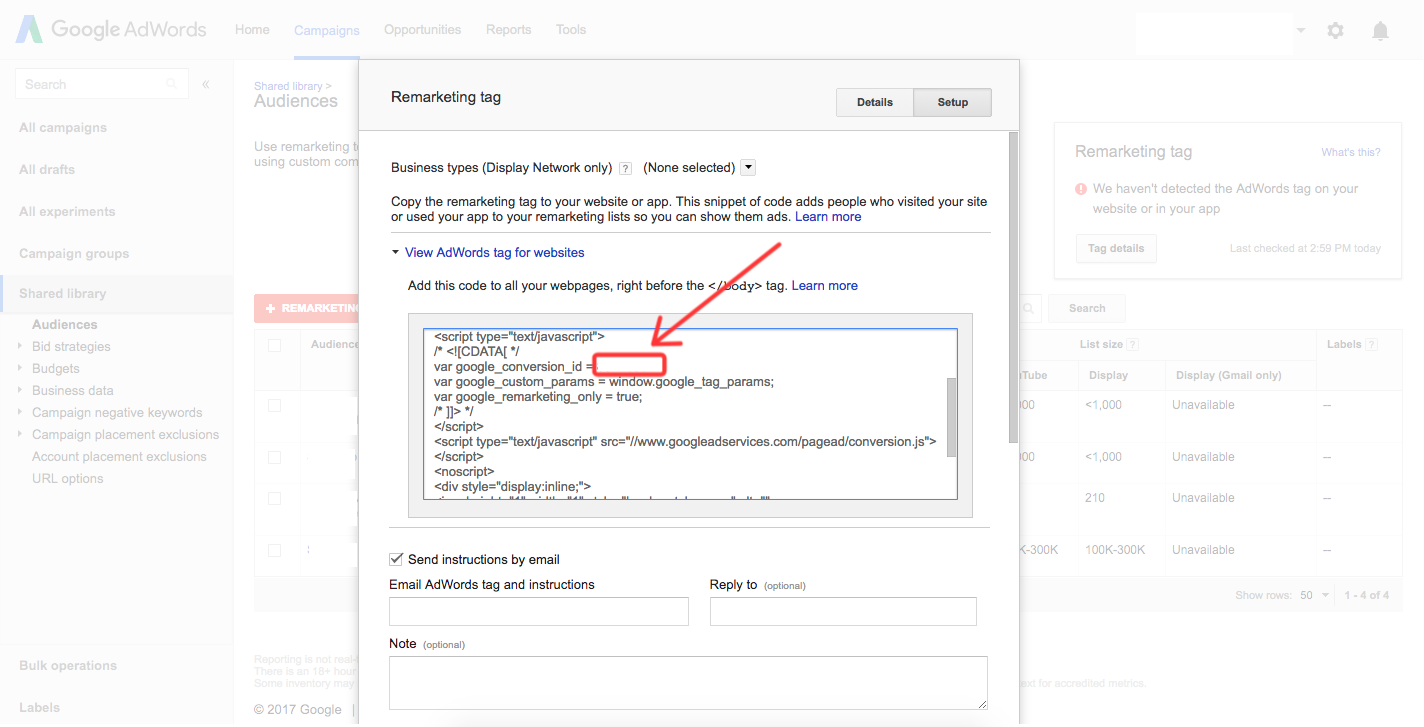Switch to the Setup tab in the dialog
The image size is (1424, 727).
click(953, 102)
